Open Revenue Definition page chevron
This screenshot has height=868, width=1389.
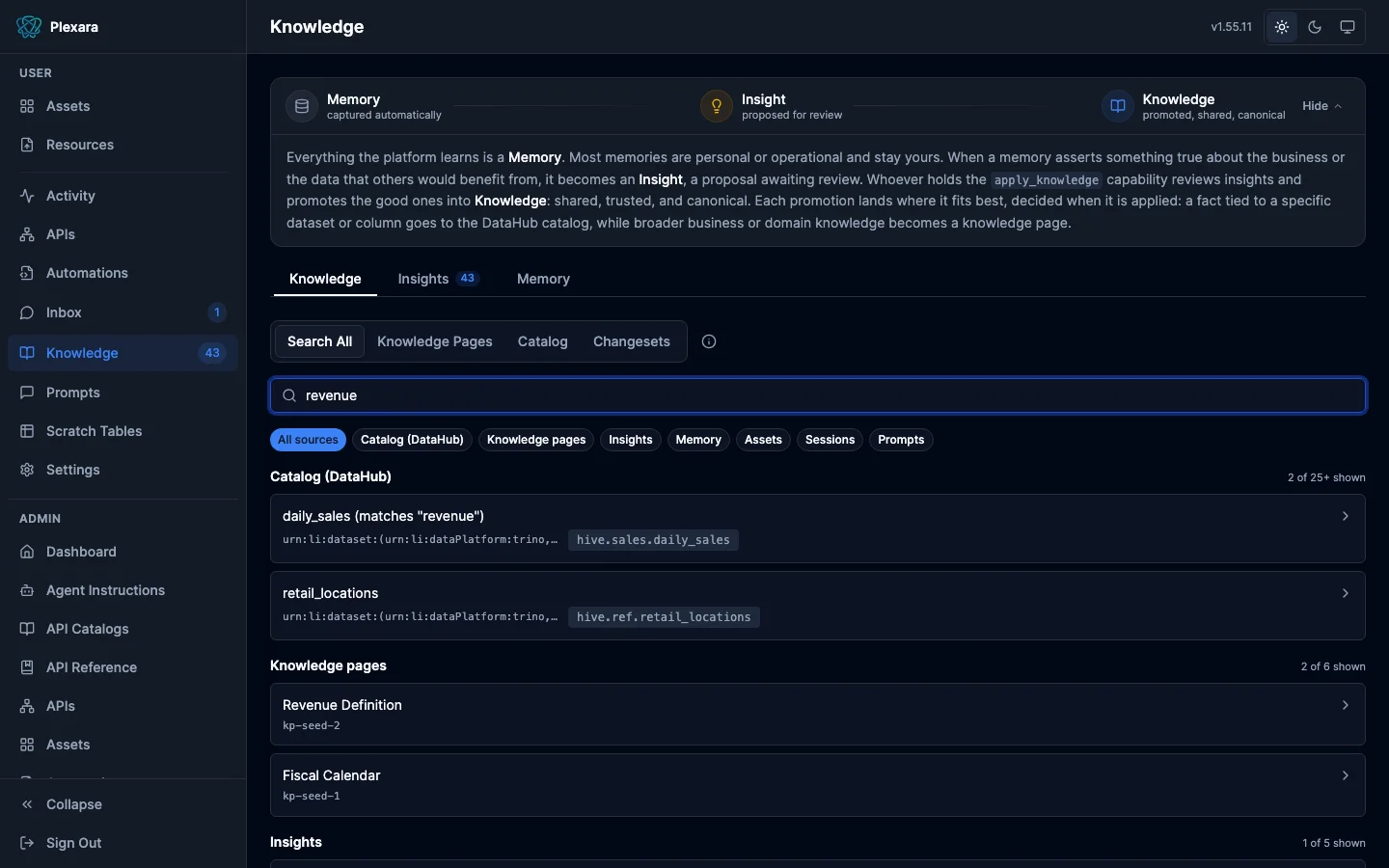point(1346,705)
